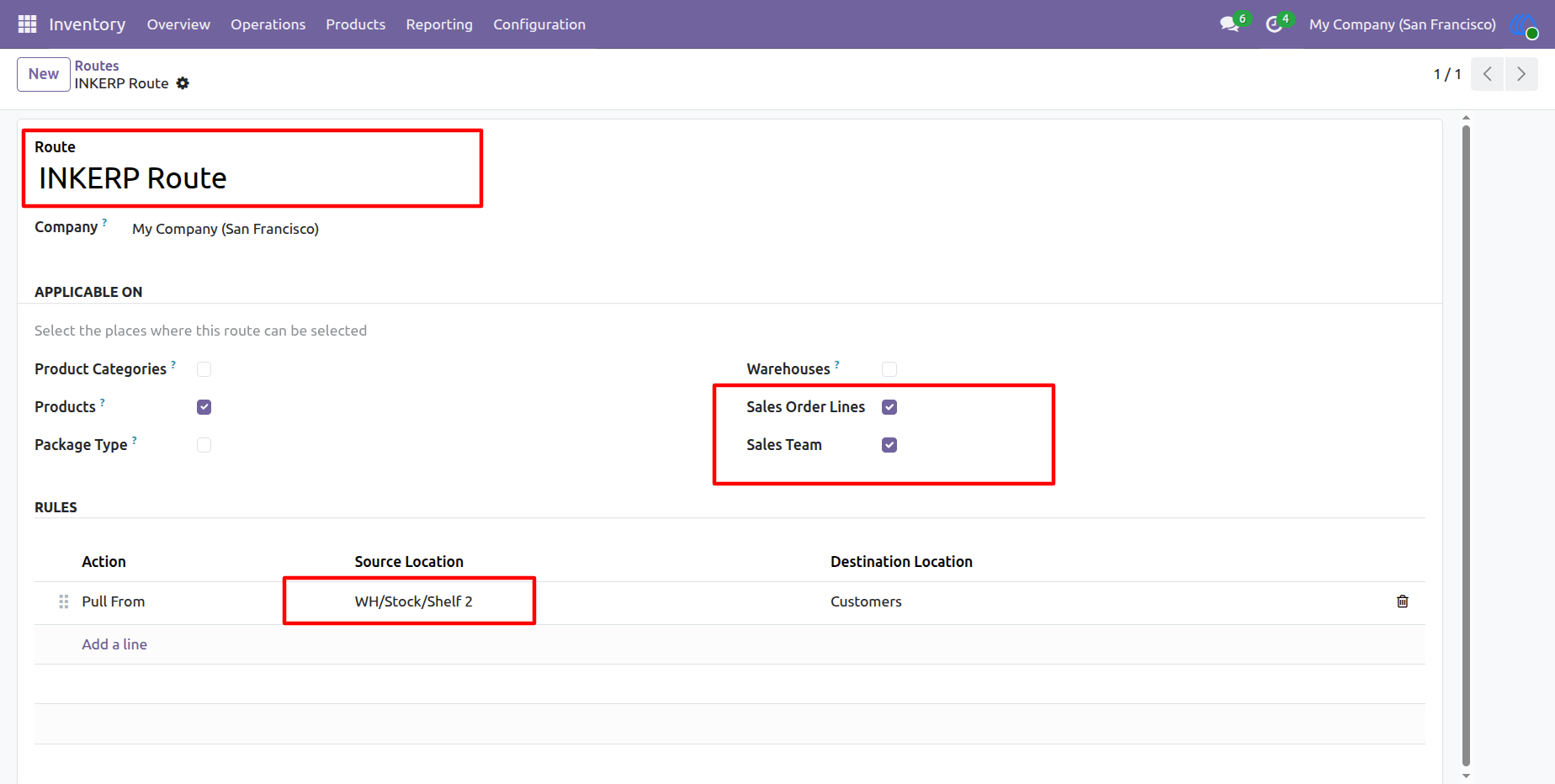The height and width of the screenshot is (784, 1555).
Task: Open the Reporting menu
Action: point(439,24)
